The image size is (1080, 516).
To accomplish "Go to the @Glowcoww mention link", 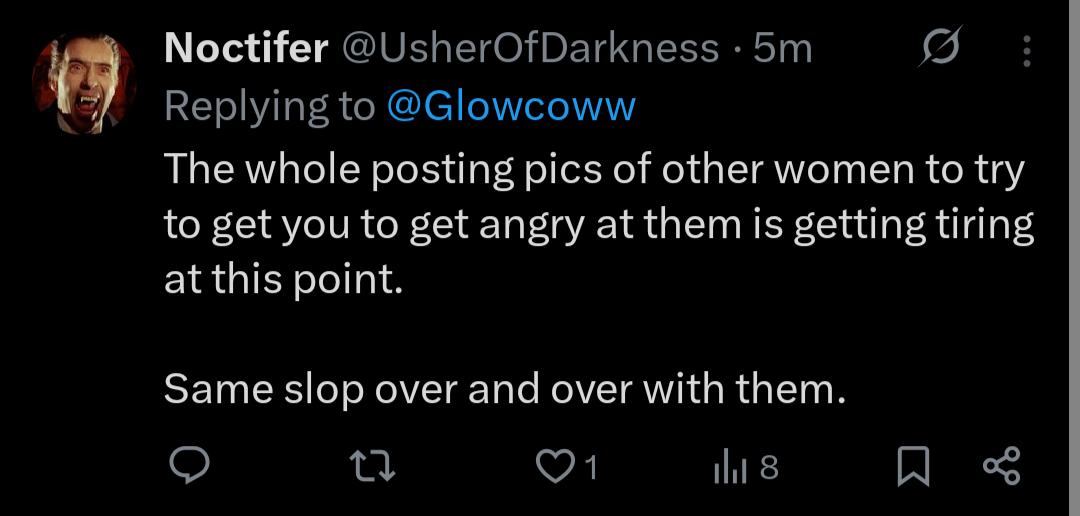I will pyautogui.click(x=510, y=106).
